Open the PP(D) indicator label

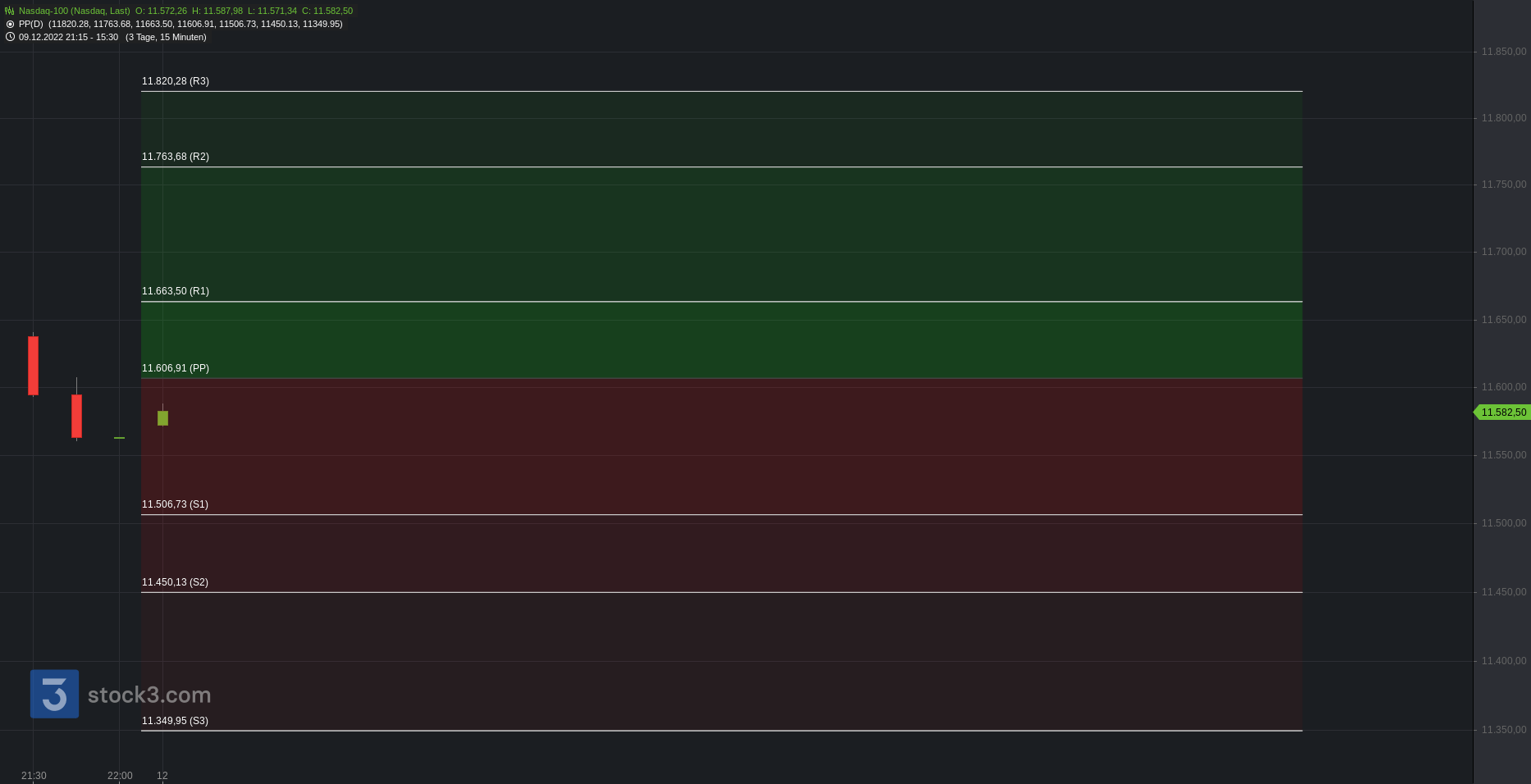coord(31,24)
